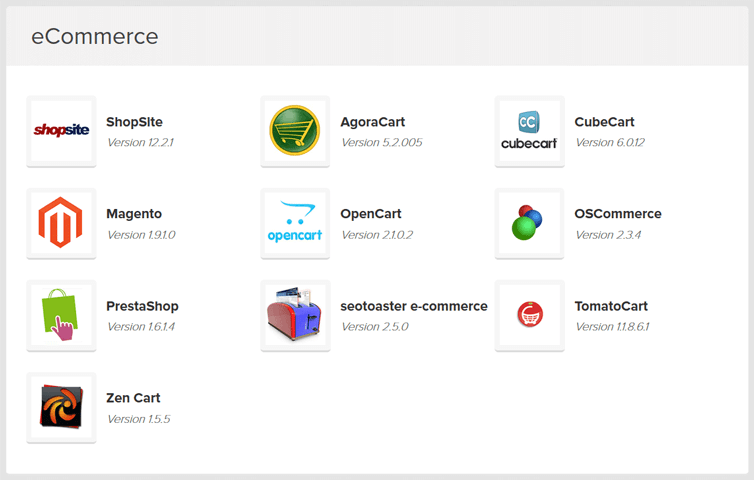754x480 pixels.
Task: Click the text Version 6.0.12
Action: (610, 142)
